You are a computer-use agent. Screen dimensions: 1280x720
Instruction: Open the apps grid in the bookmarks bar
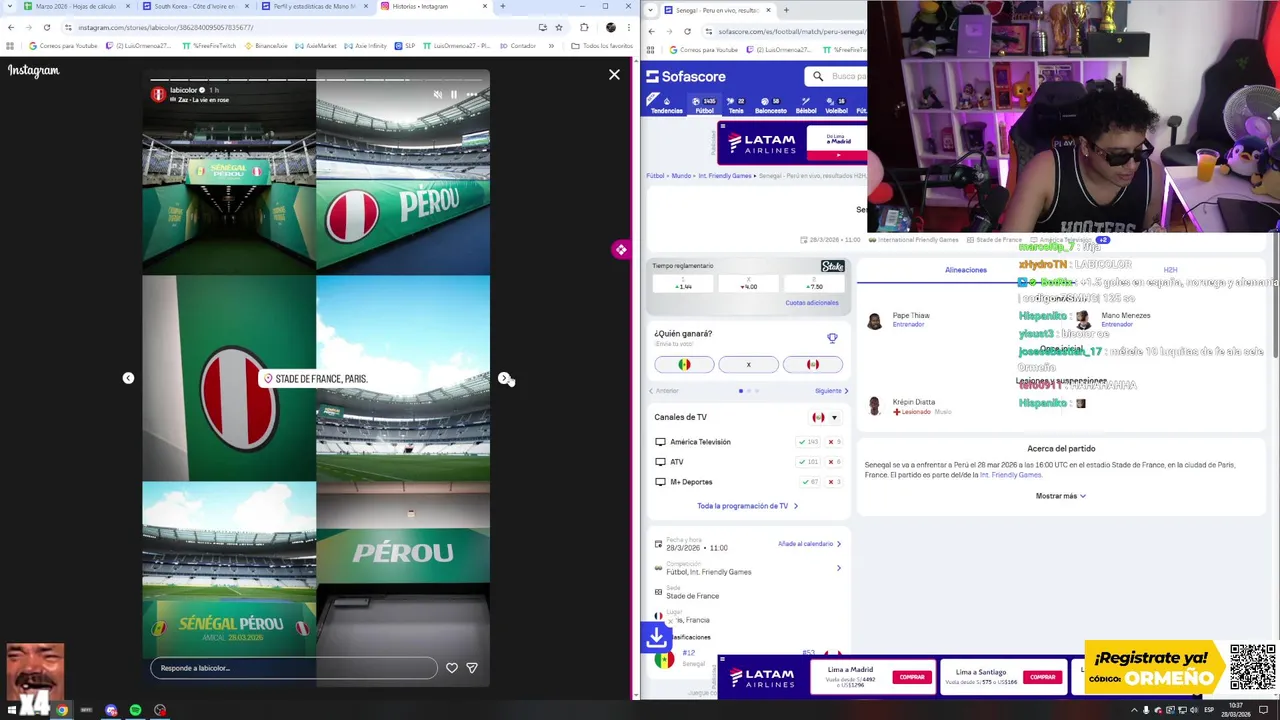coord(10,46)
